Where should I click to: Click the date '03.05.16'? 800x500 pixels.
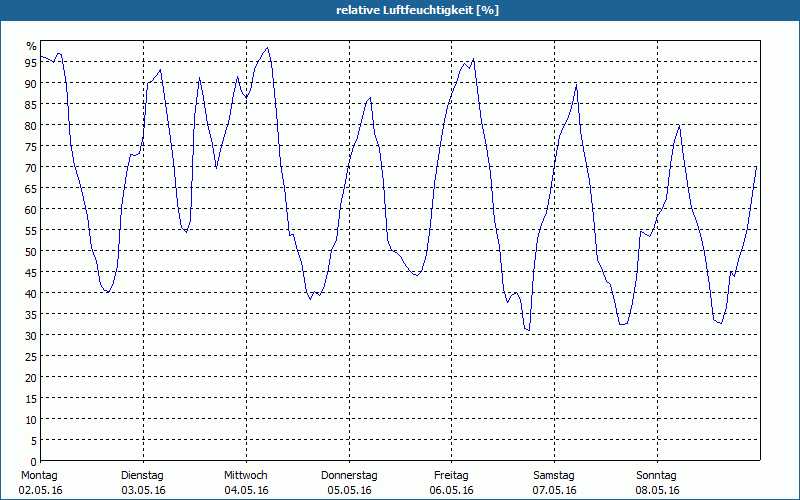[x=143, y=490]
